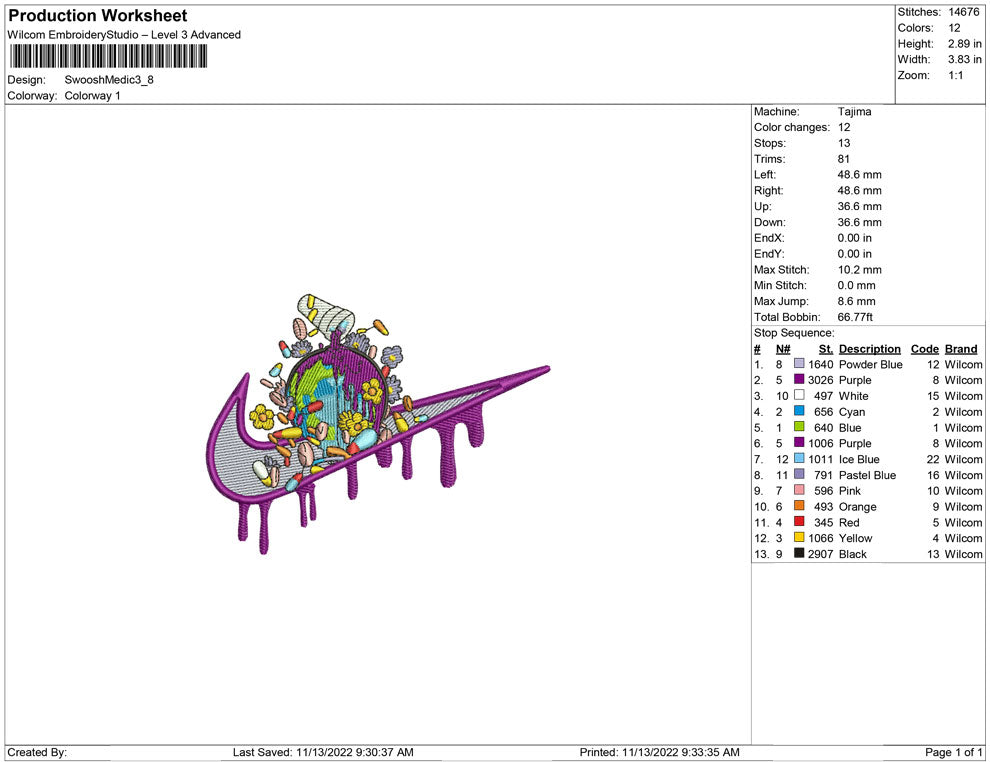Pick the Pink thread swatch
The width and height of the screenshot is (990, 762).
(x=799, y=490)
